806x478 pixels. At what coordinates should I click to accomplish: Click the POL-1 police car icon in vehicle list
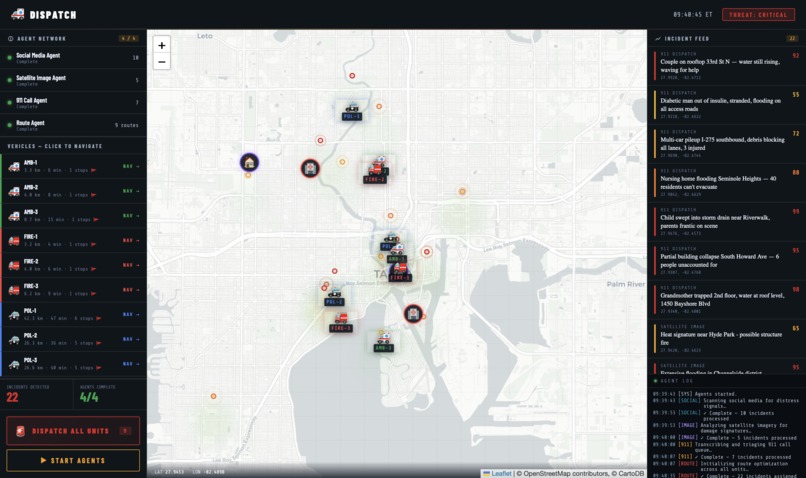(14, 315)
